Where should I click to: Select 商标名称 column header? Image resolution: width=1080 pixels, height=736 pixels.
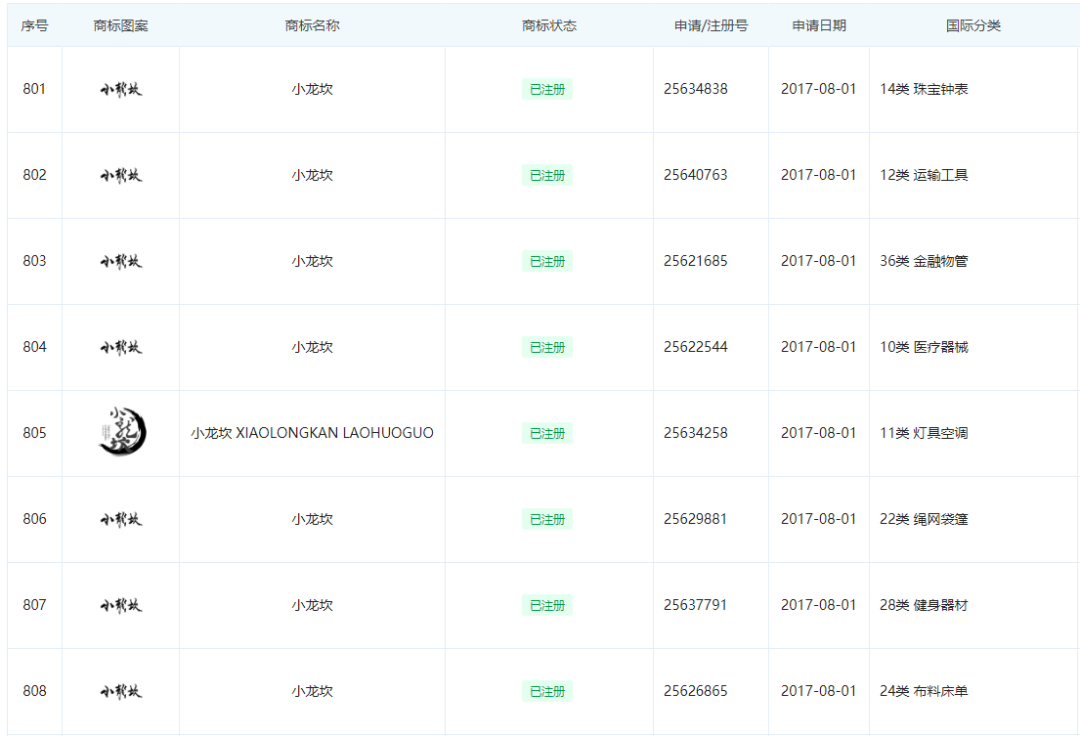312,26
